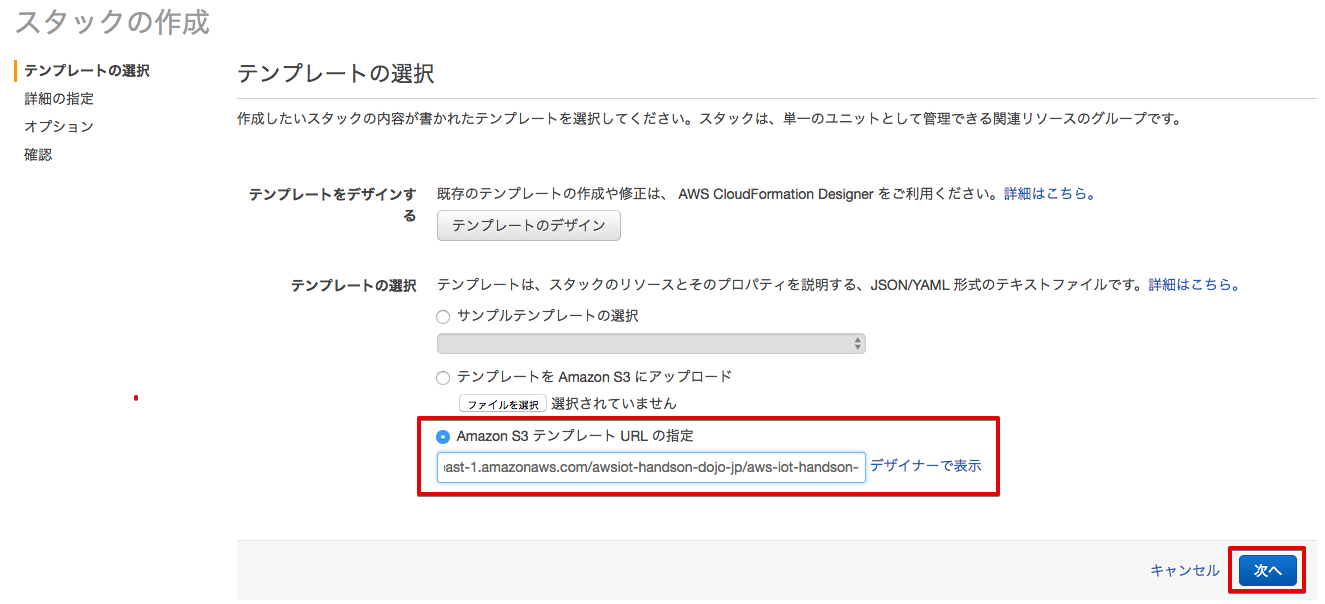1325x604 pixels.
Task: Open the デザイナーで表示 link
Action: click(925, 466)
